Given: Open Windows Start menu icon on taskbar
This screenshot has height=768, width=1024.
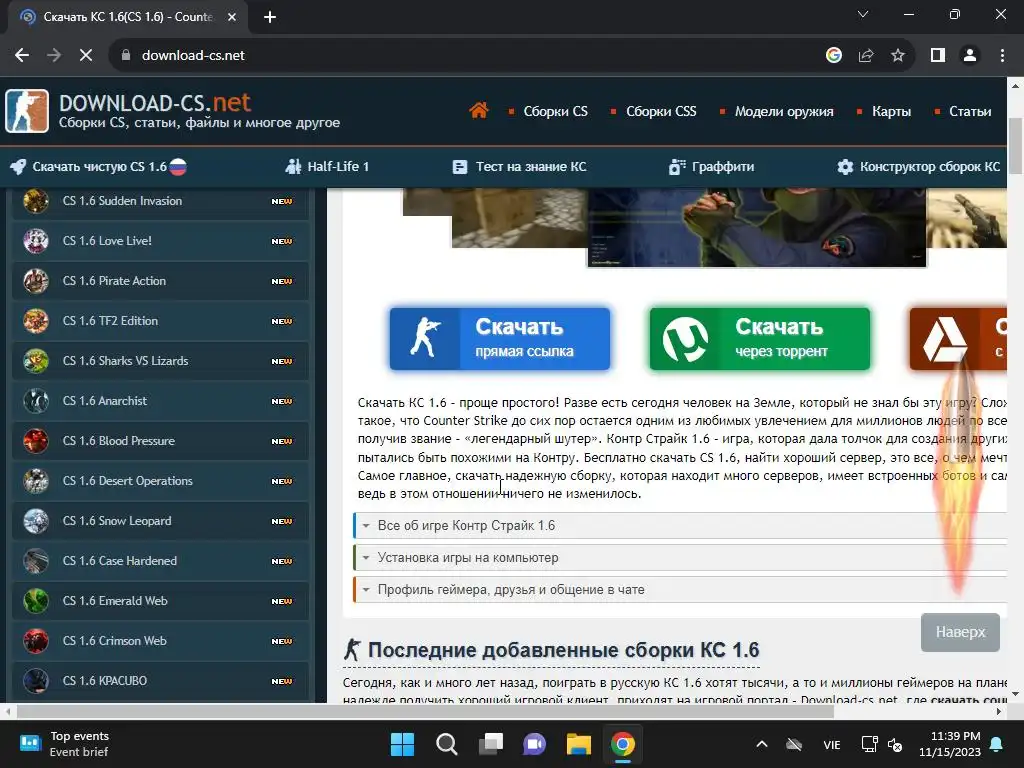Looking at the screenshot, I should pos(402,744).
